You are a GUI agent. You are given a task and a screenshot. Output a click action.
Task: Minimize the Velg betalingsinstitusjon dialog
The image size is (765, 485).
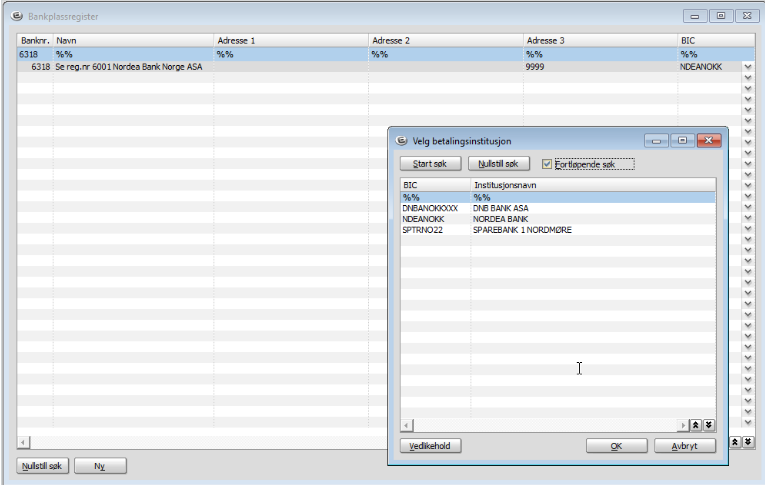pos(656,141)
